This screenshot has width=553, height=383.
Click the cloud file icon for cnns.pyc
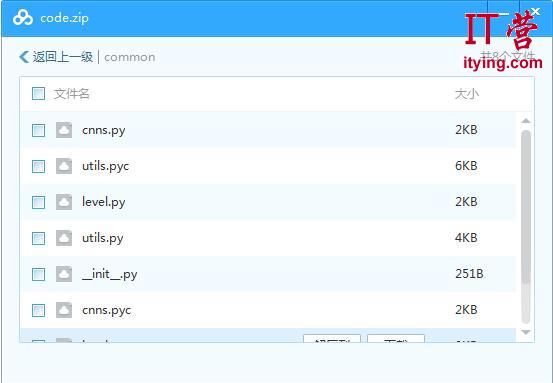(x=64, y=310)
